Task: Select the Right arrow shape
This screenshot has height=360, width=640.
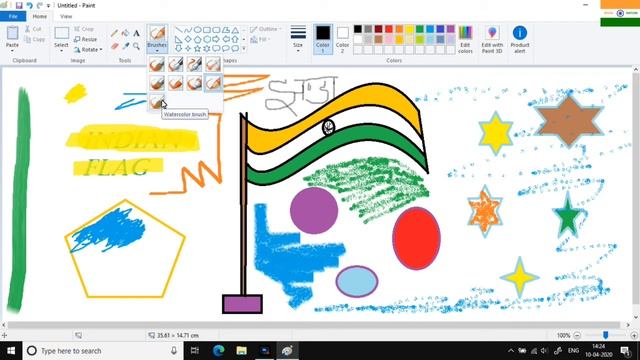Action: point(216,39)
